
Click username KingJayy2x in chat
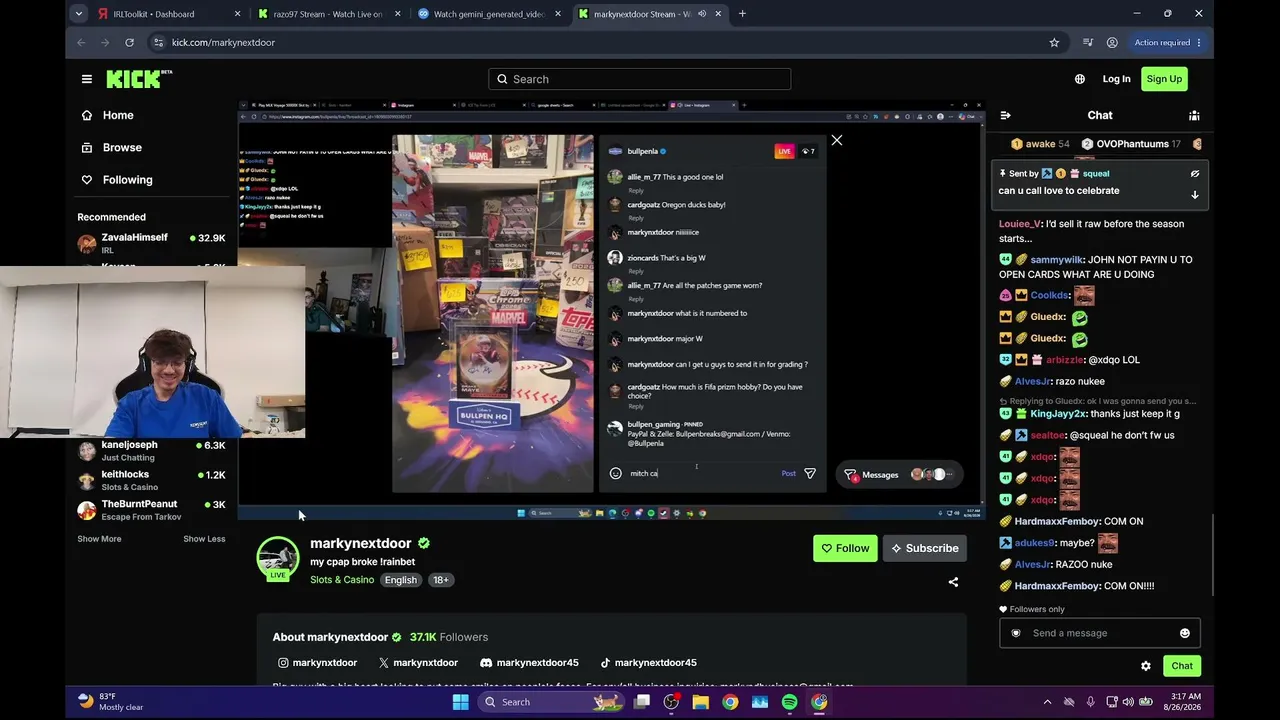[1057, 414]
